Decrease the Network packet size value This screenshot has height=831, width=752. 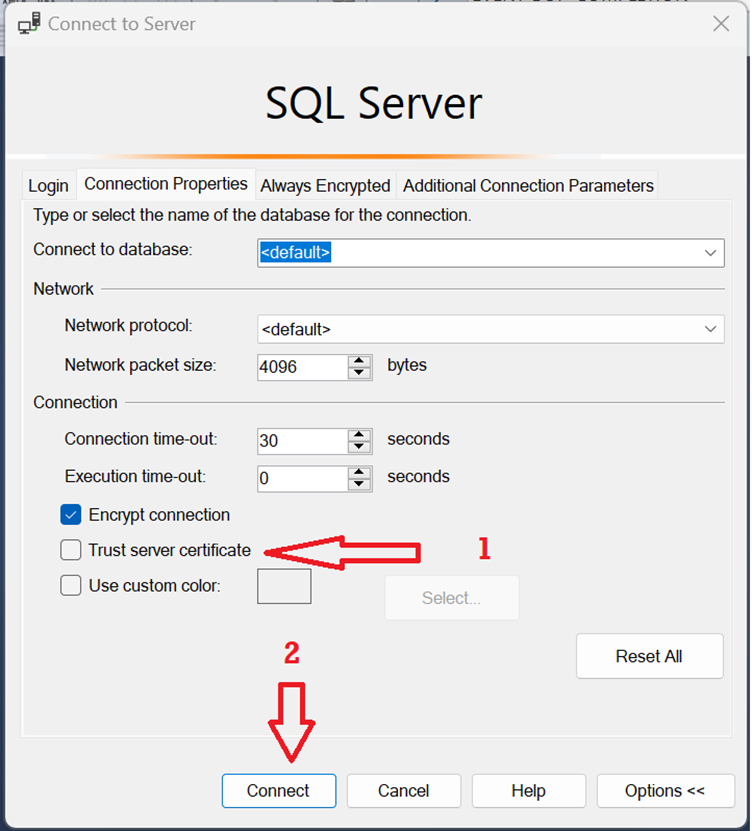pos(359,373)
